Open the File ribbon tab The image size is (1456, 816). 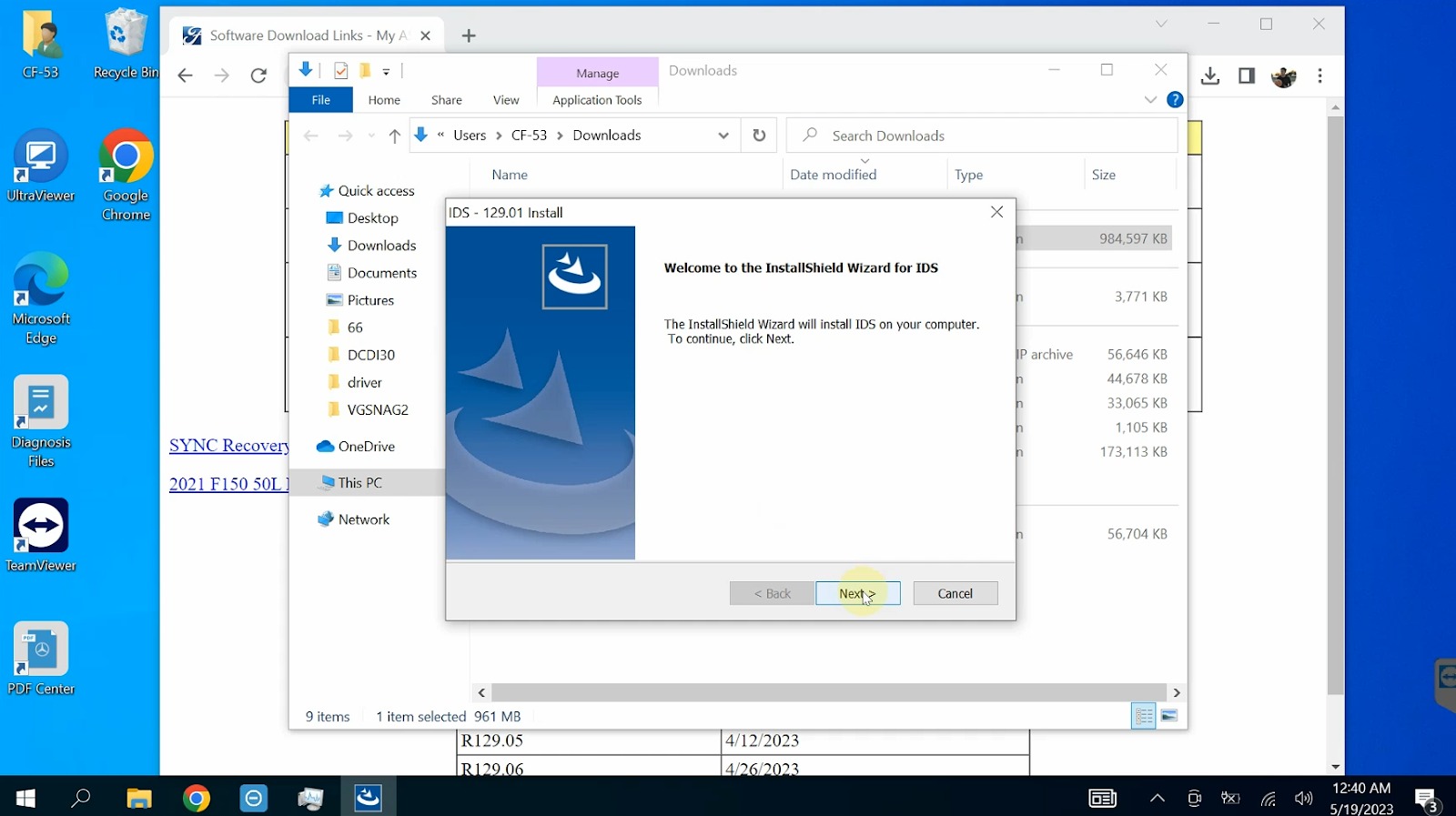click(320, 100)
